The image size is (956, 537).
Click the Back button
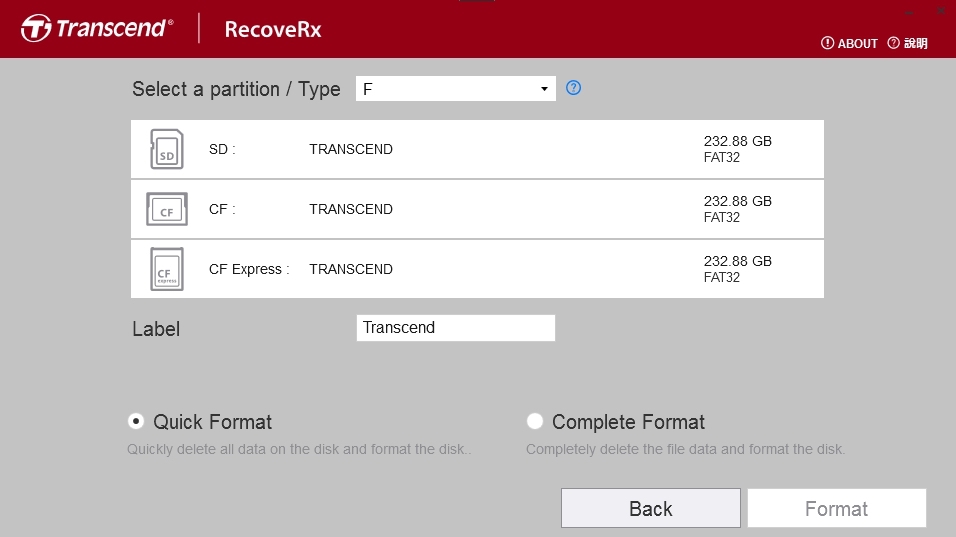click(651, 508)
